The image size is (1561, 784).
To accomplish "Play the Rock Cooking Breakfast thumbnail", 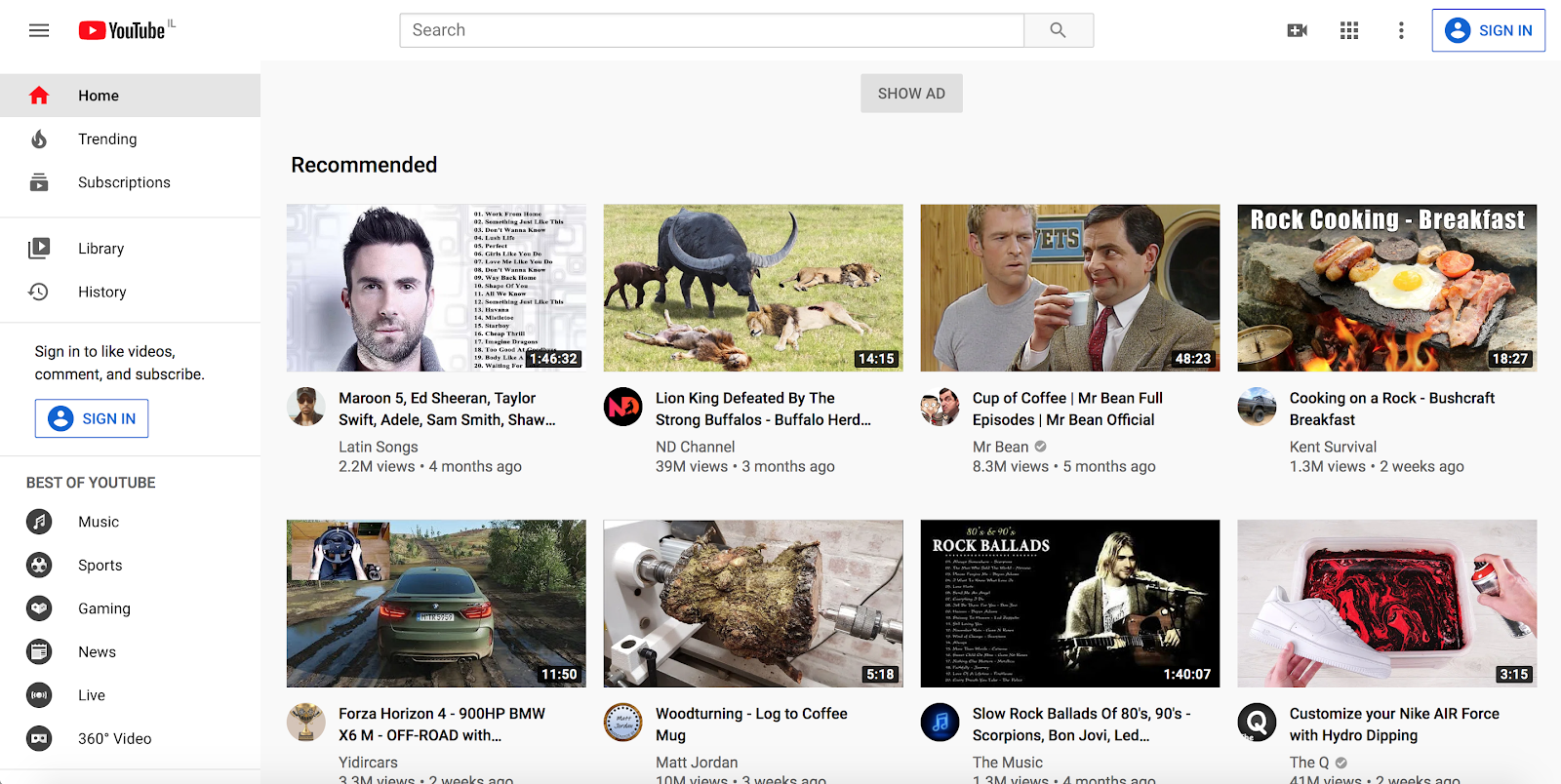I will click(1387, 288).
